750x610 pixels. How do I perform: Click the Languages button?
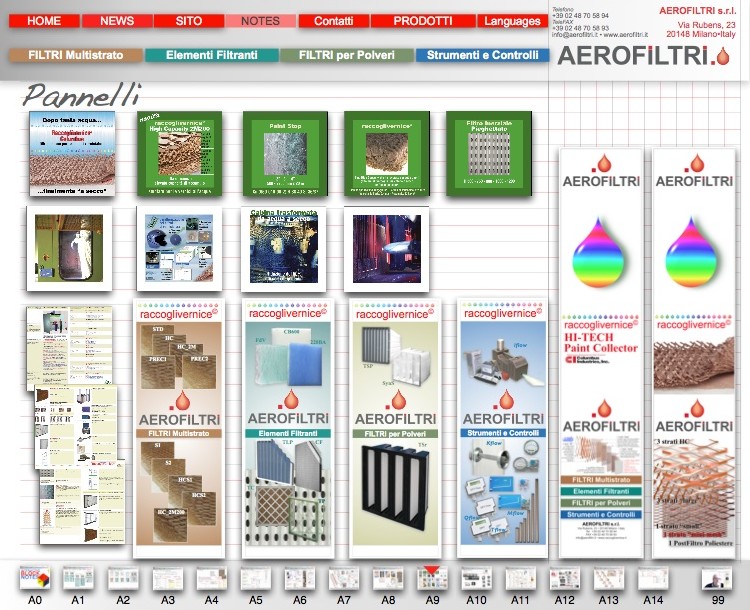pyautogui.click(x=512, y=21)
